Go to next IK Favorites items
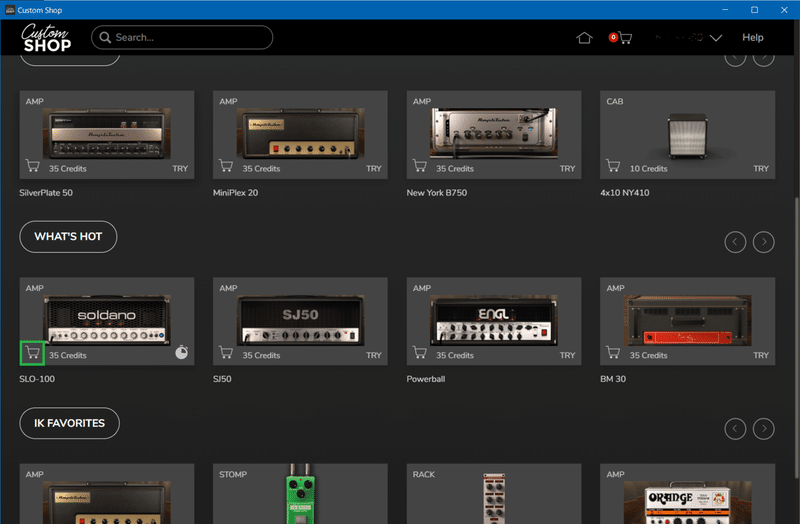The image size is (800, 524). pos(764,429)
